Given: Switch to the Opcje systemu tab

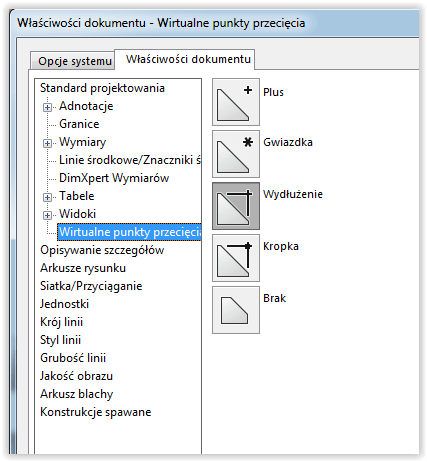Looking at the screenshot, I should click(x=73, y=61).
